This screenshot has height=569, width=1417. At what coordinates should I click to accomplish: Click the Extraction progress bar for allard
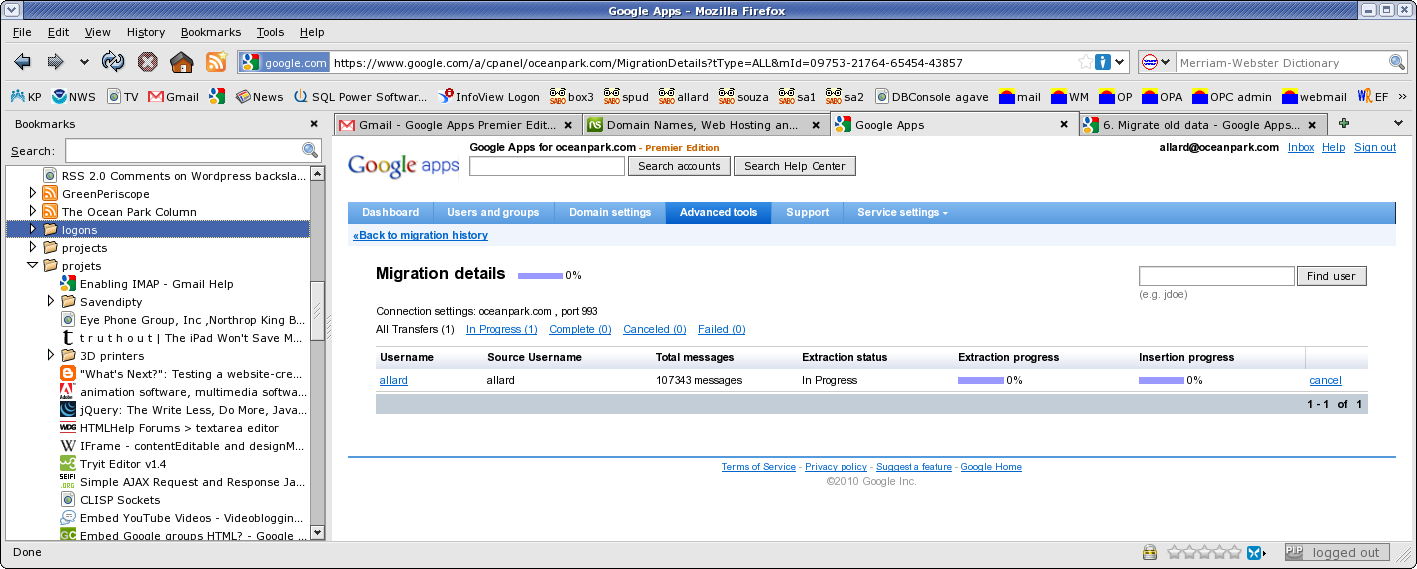pyautogui.click(x=980, y=380)
